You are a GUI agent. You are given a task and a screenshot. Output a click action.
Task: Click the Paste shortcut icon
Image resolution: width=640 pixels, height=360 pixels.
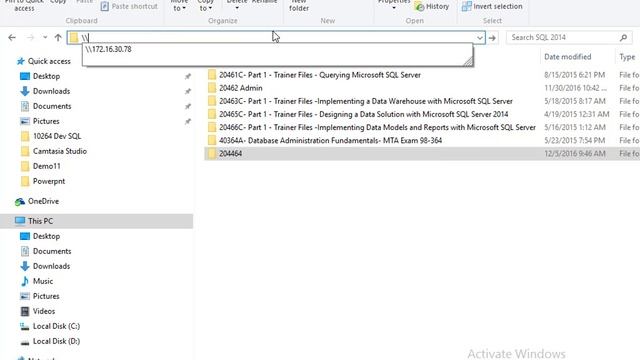click(105, 6)
